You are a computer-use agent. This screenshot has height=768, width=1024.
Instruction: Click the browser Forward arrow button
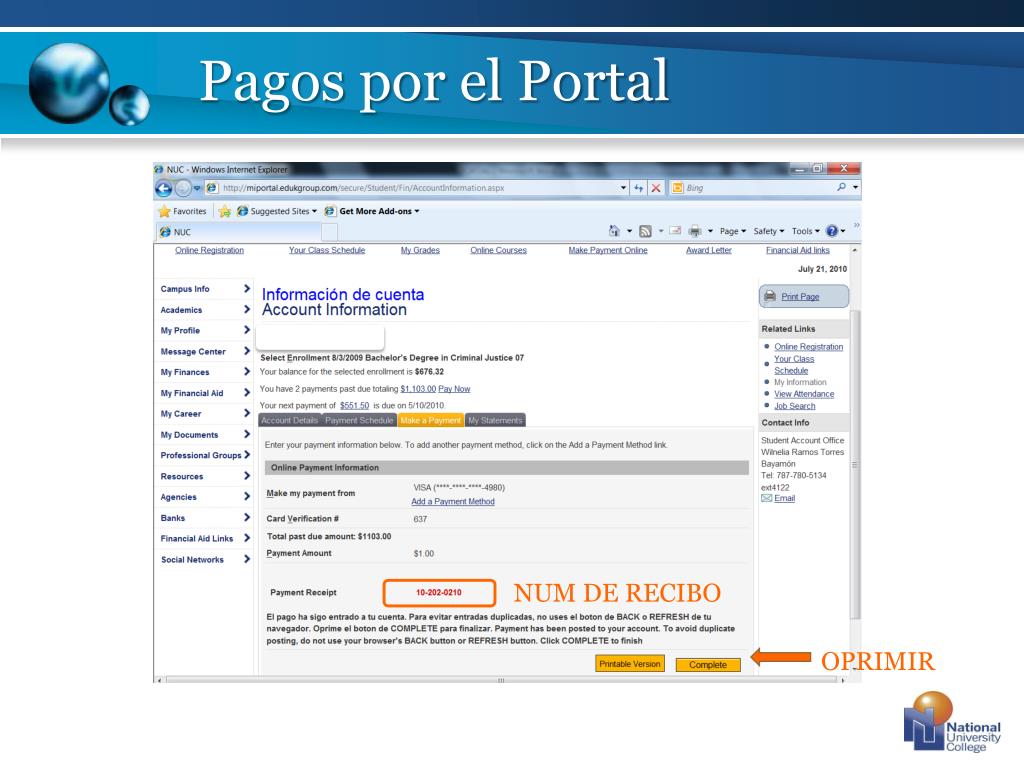click(x=184, y=189)
